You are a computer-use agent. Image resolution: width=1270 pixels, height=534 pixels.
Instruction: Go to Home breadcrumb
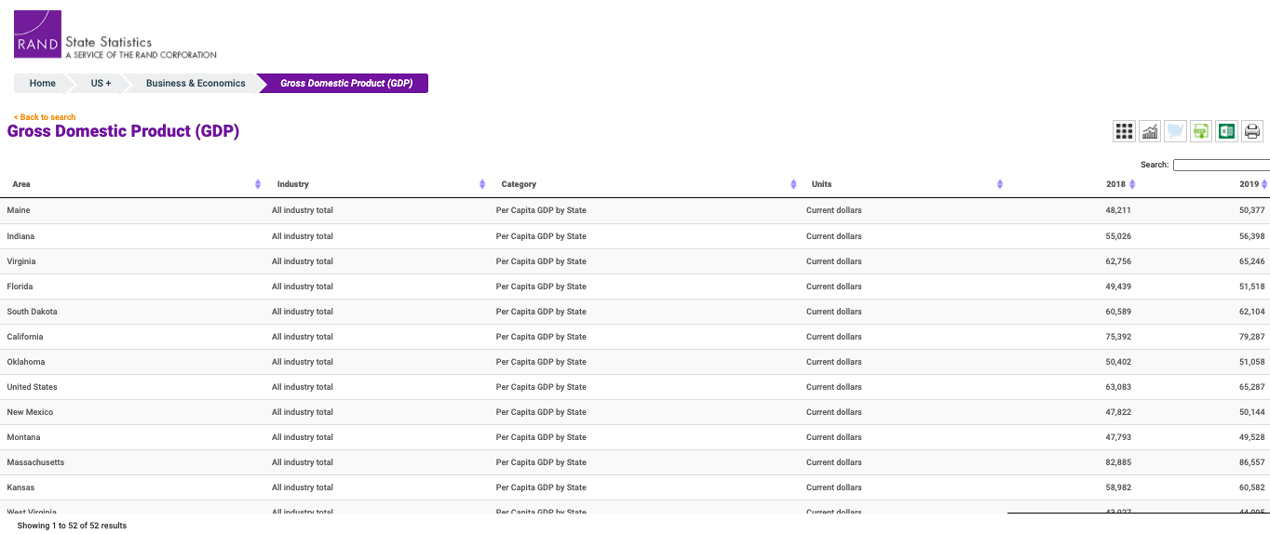(x=43, y=83)
